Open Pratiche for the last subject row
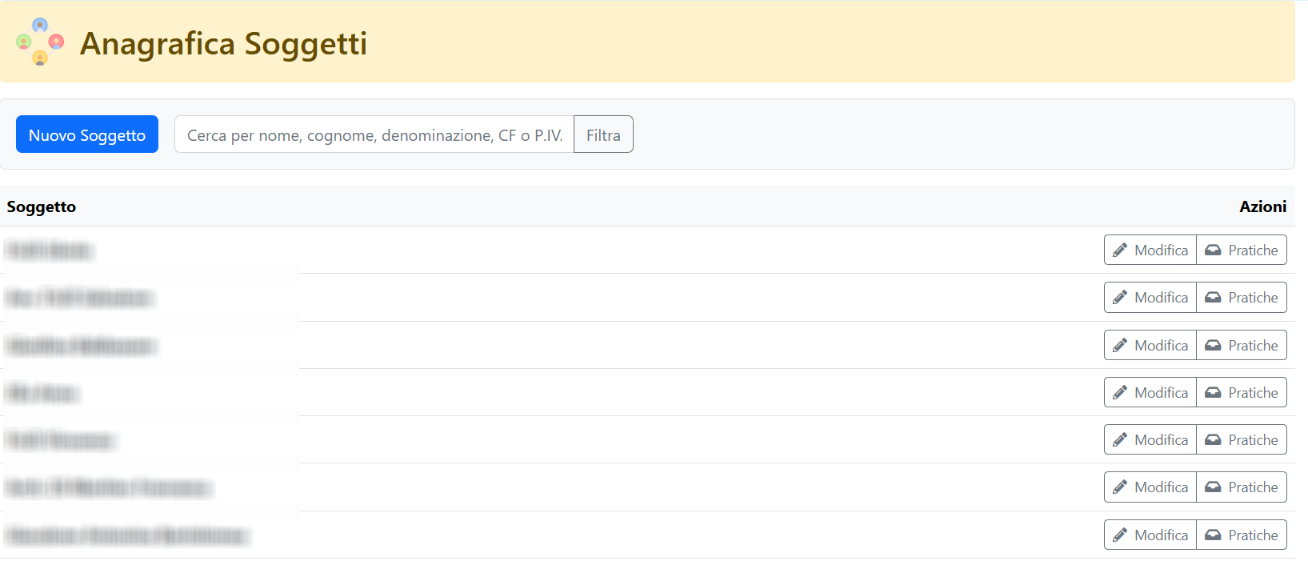The width and height of the screenshot is (1308, 561). point(1241,535)
